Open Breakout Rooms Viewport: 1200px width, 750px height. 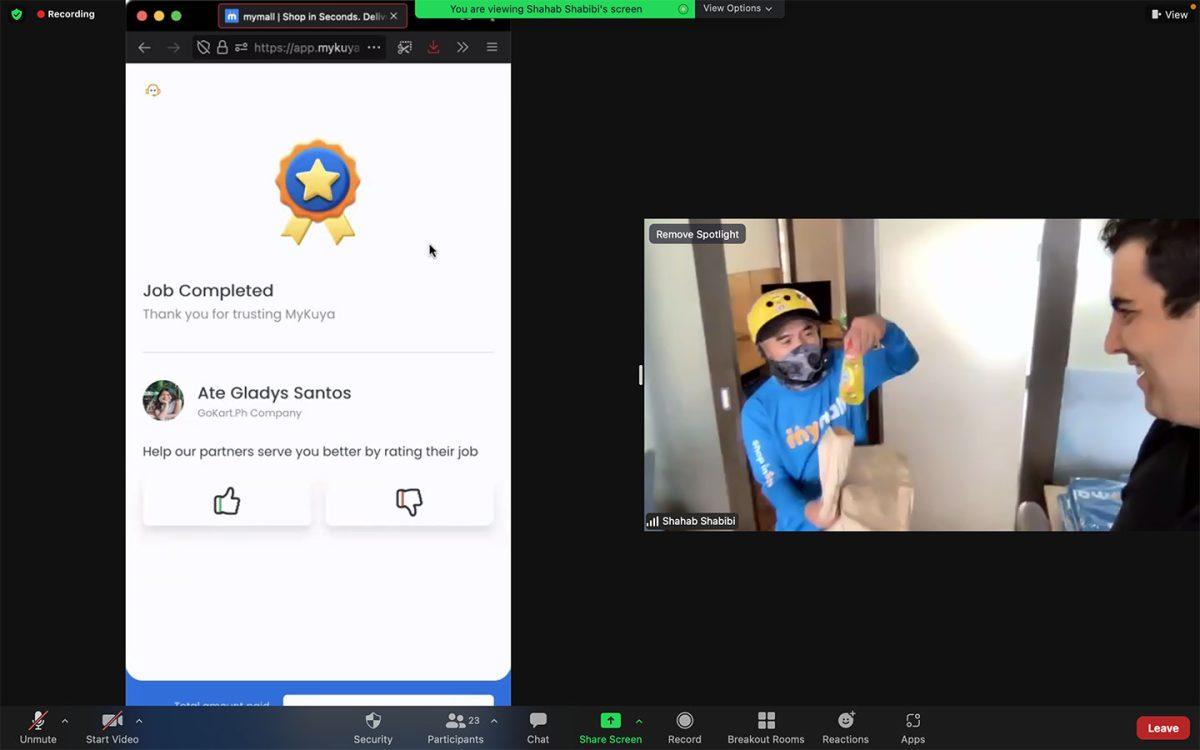click(766, 726)
